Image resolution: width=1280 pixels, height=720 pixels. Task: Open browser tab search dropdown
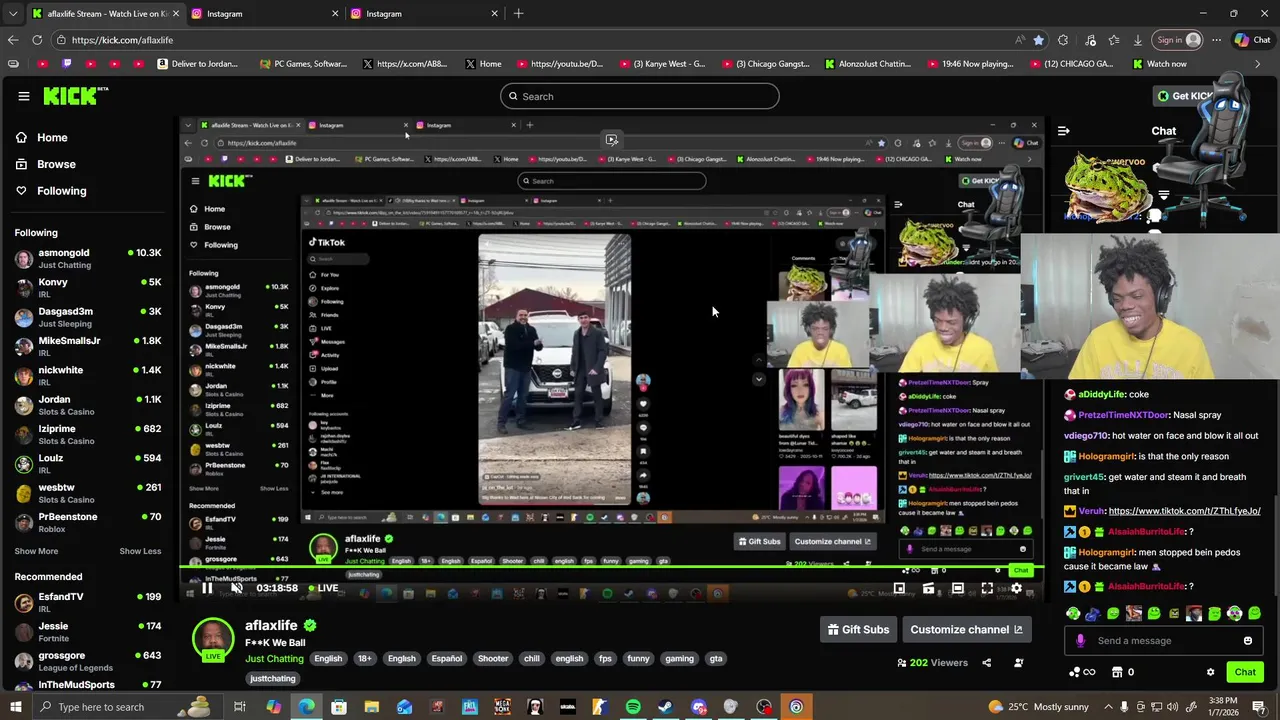(x=12, y=14)
